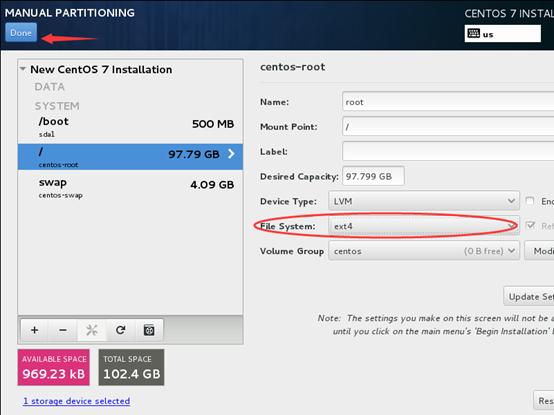The image size is (554, 415).
Task: Click the keyboard layout icon next to us
Action: click(473, 34)
